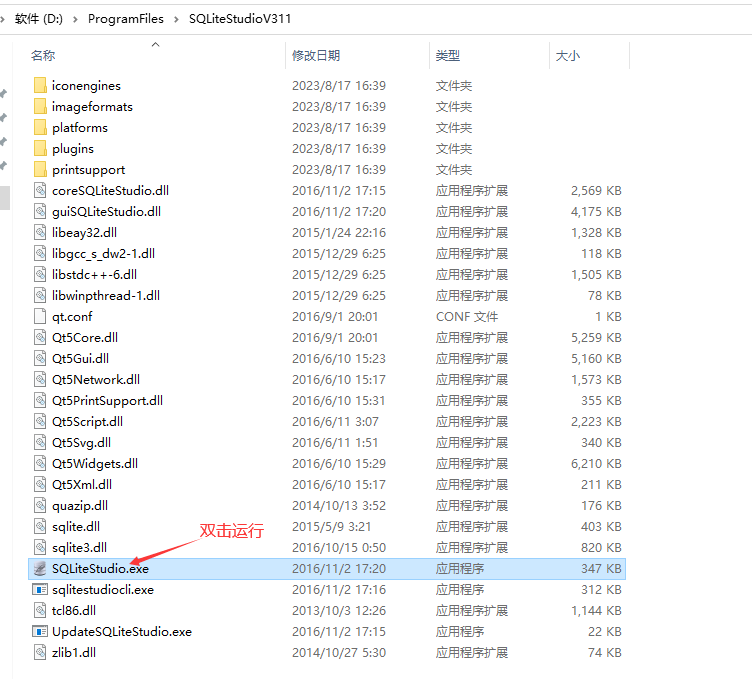The width and height of the screenshot is (752, 679).
Task: Click the tcl86.dll file icon
Action: click(40, 610)
